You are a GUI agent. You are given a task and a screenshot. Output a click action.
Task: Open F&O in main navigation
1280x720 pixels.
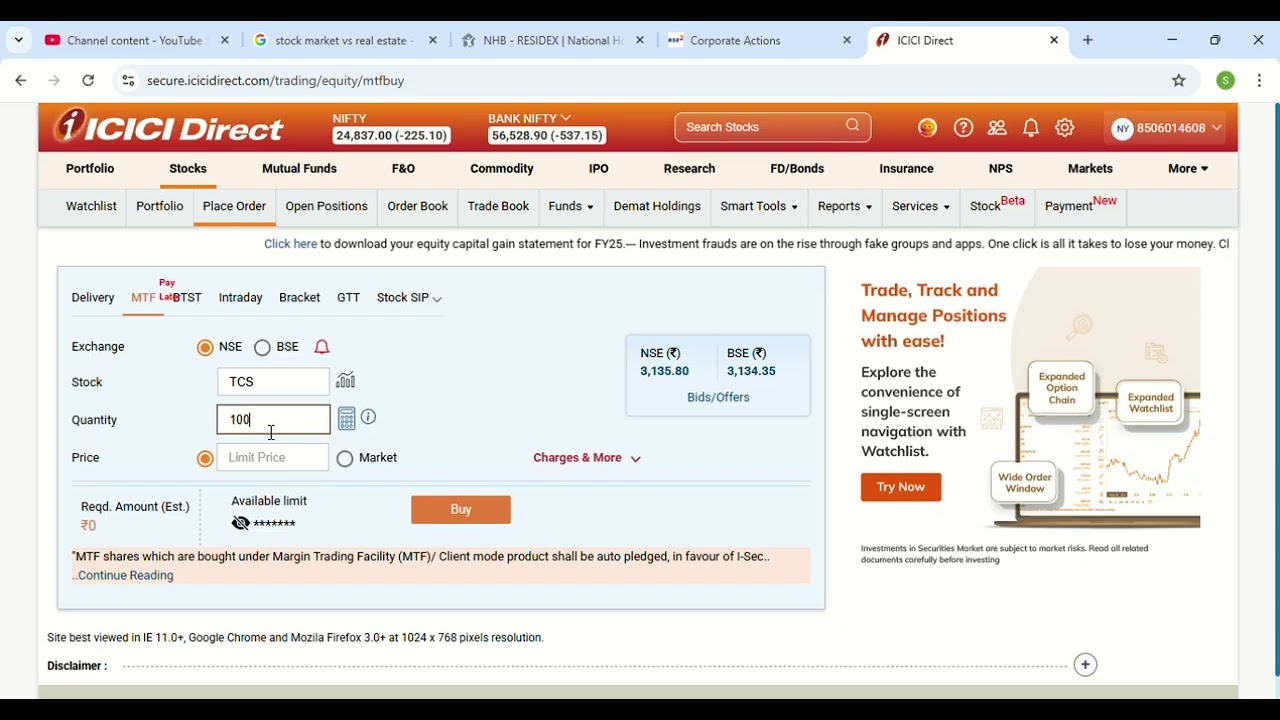[x=404, y=169]
